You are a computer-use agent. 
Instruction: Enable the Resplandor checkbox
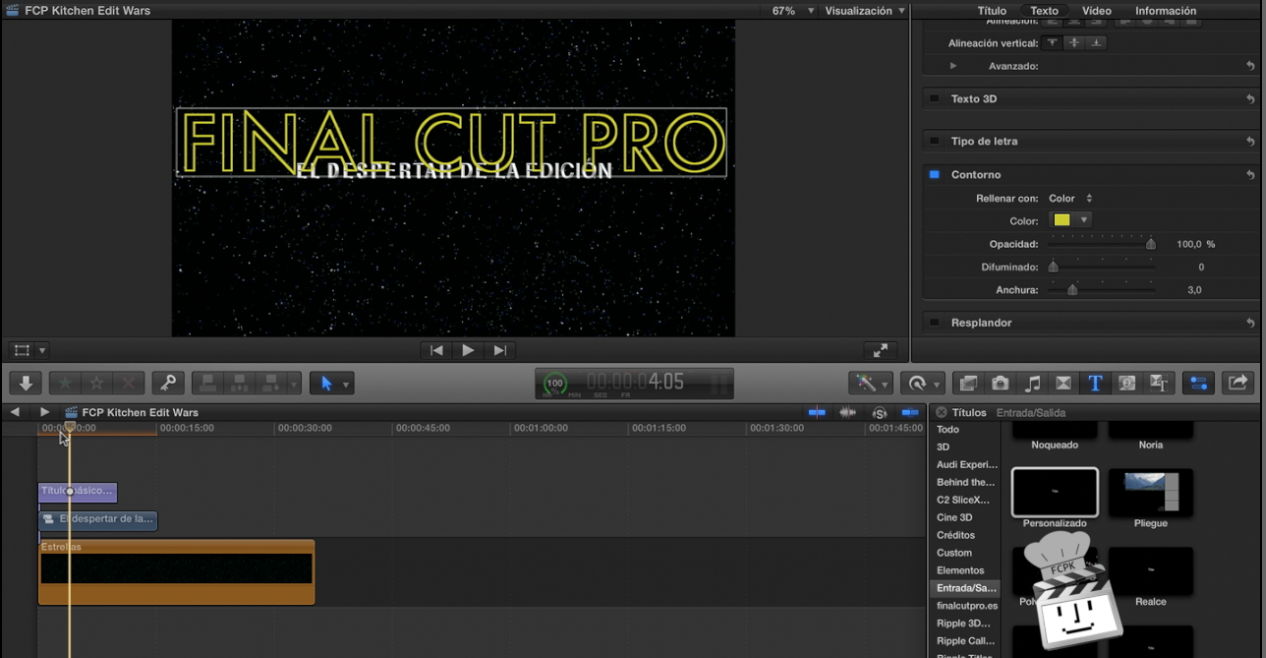click(x=934, y=322)
